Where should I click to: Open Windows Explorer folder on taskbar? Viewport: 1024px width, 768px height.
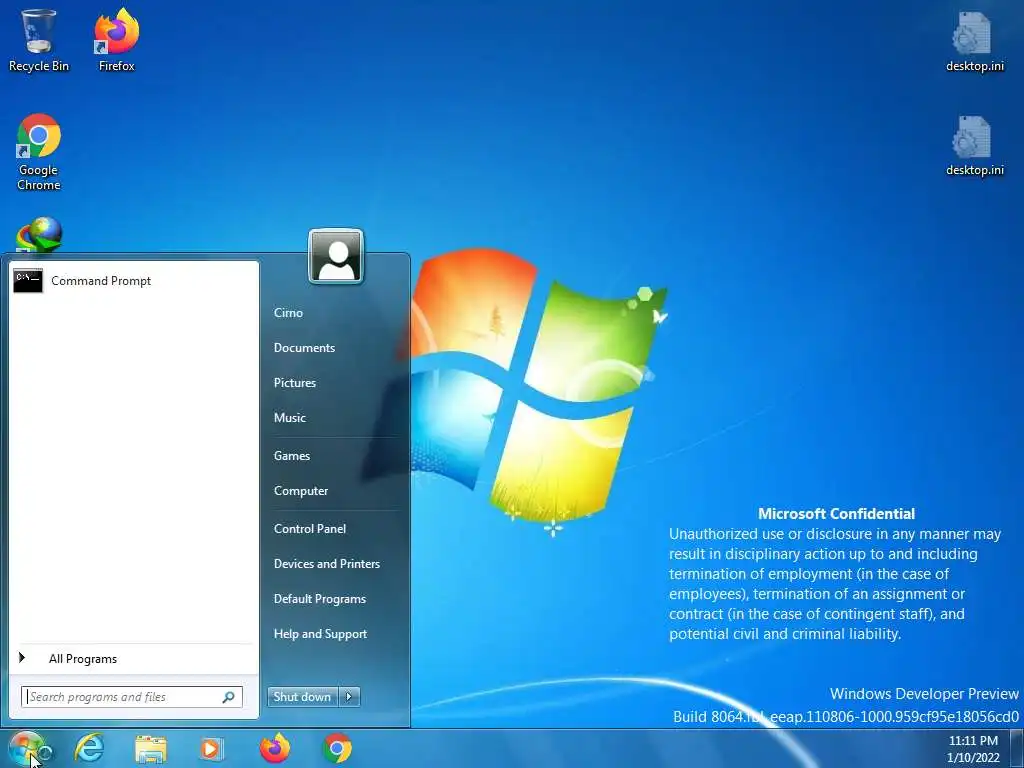(x=151, y=749)
